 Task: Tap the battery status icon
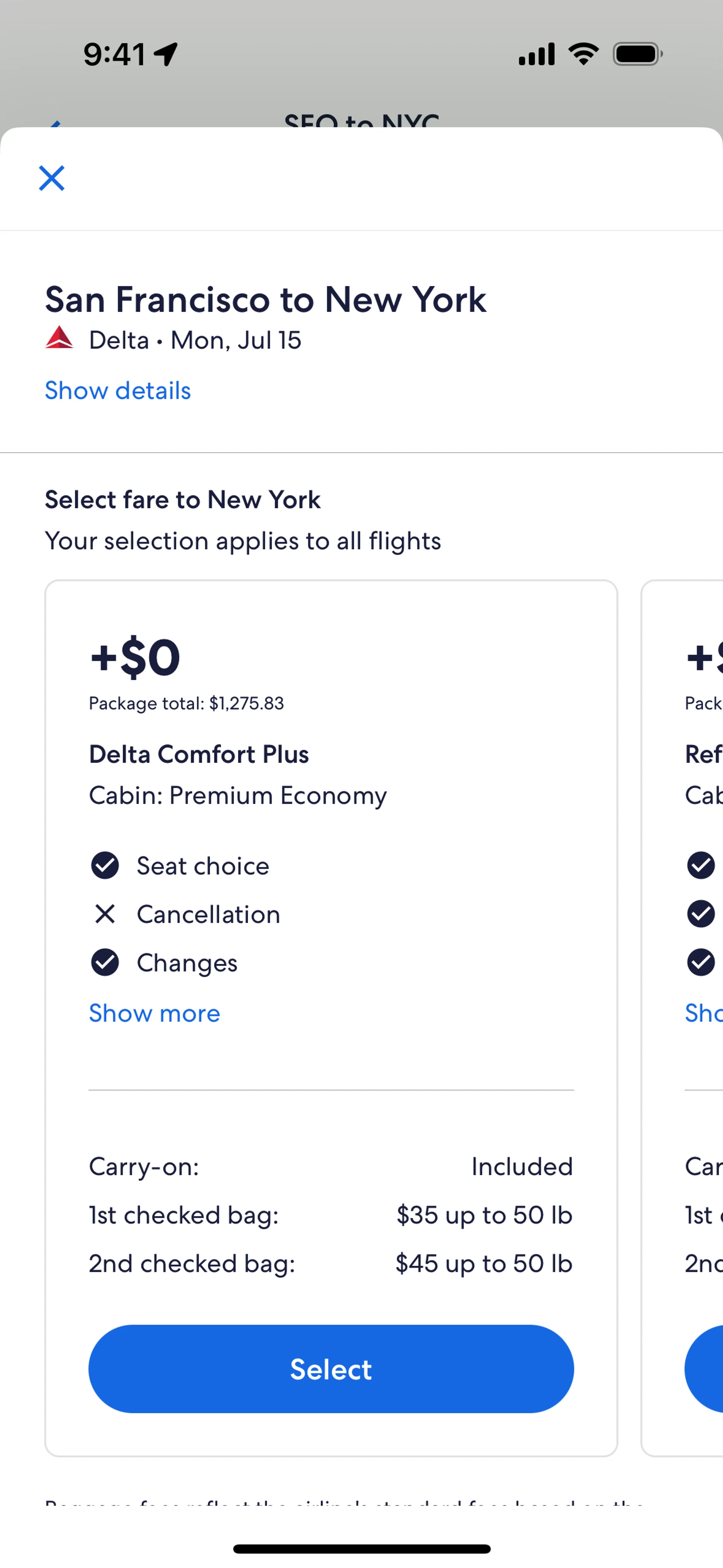(637, 54)
